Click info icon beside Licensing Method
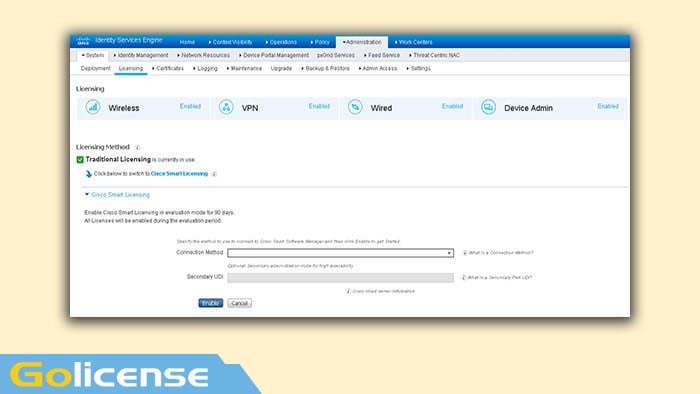 point(138,147)
